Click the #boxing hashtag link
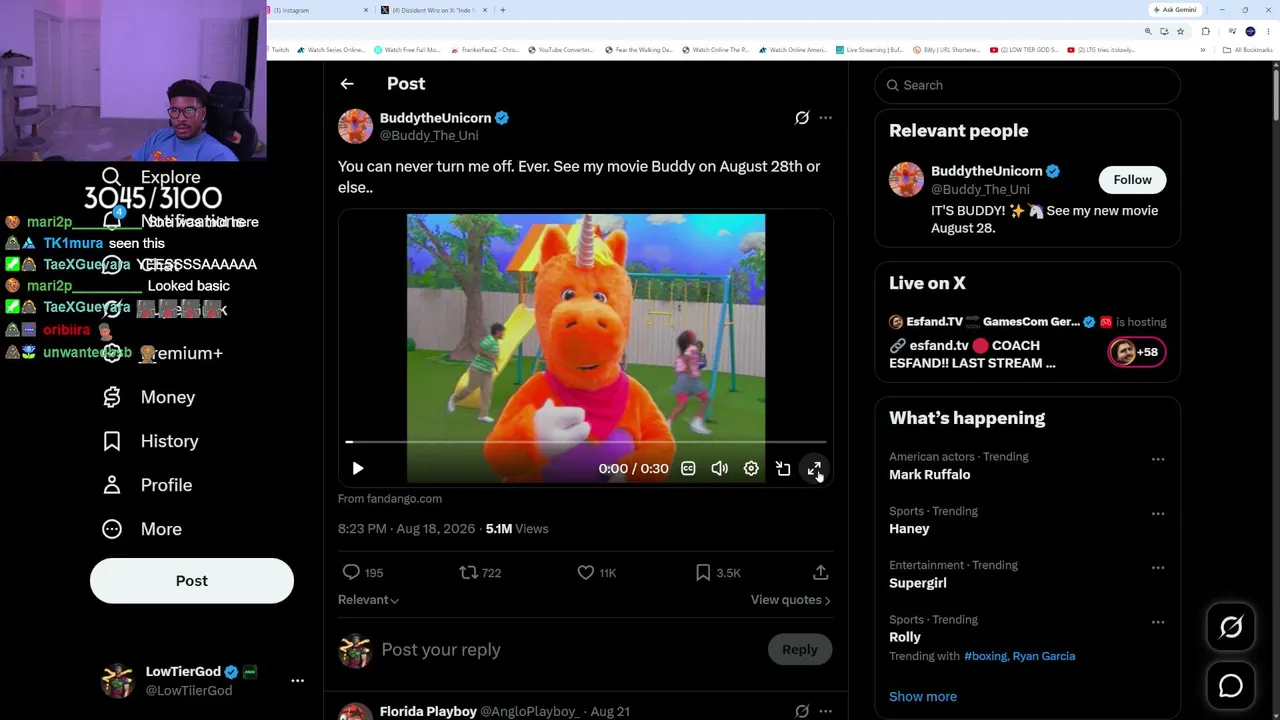 985,656
